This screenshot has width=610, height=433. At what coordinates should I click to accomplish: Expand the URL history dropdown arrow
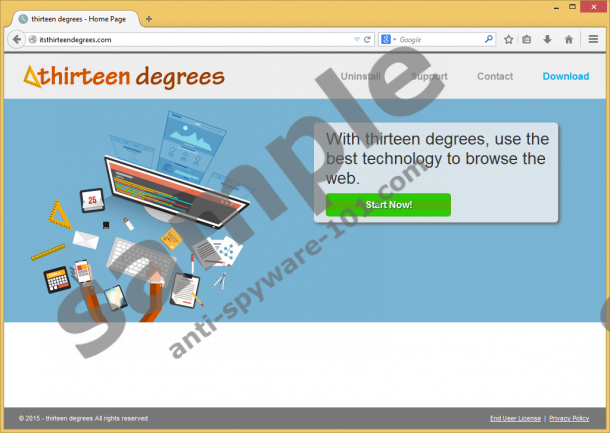coord(355,40)
